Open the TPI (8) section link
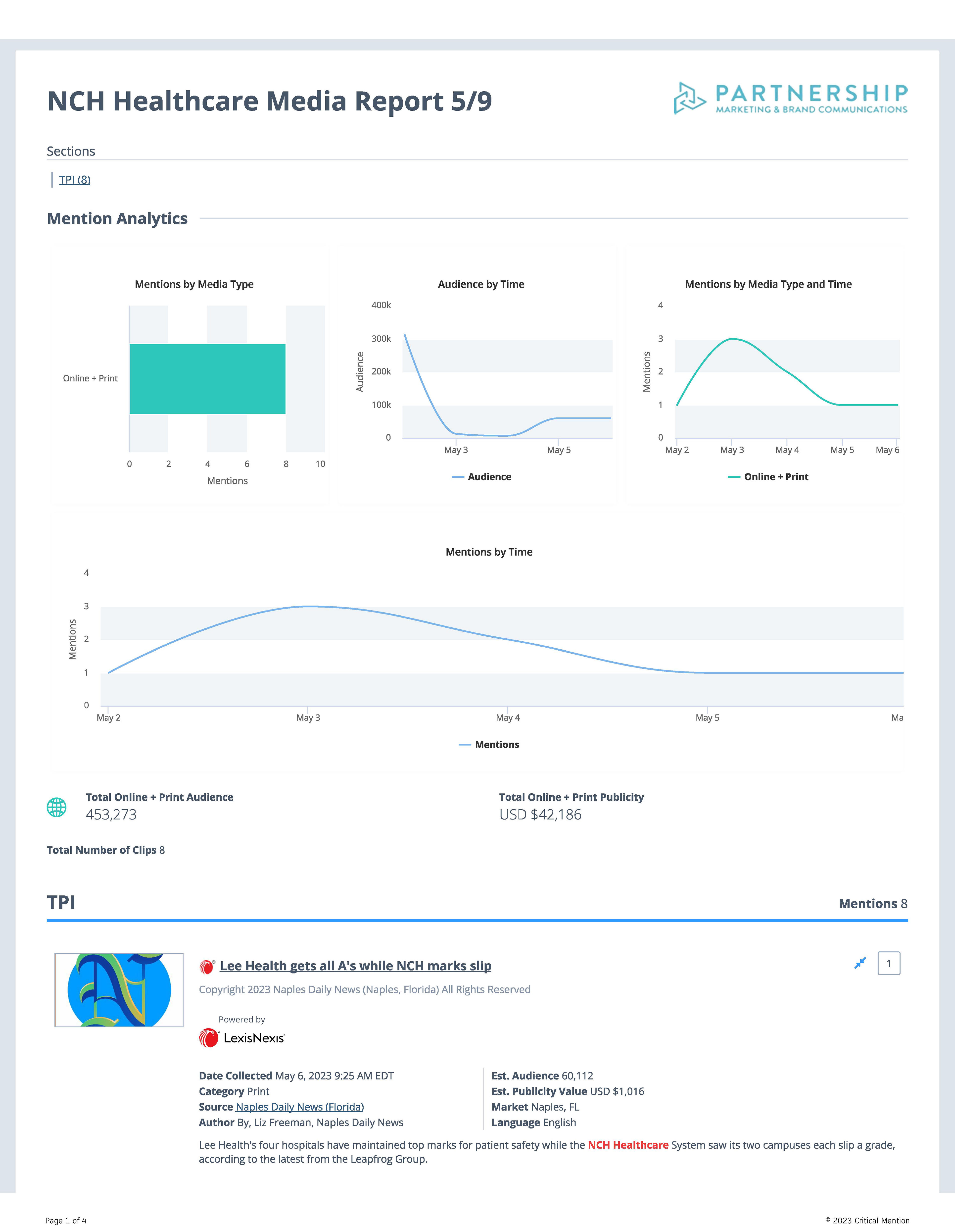This screenshot has width=955, height=1232. (x=74, y=179)
